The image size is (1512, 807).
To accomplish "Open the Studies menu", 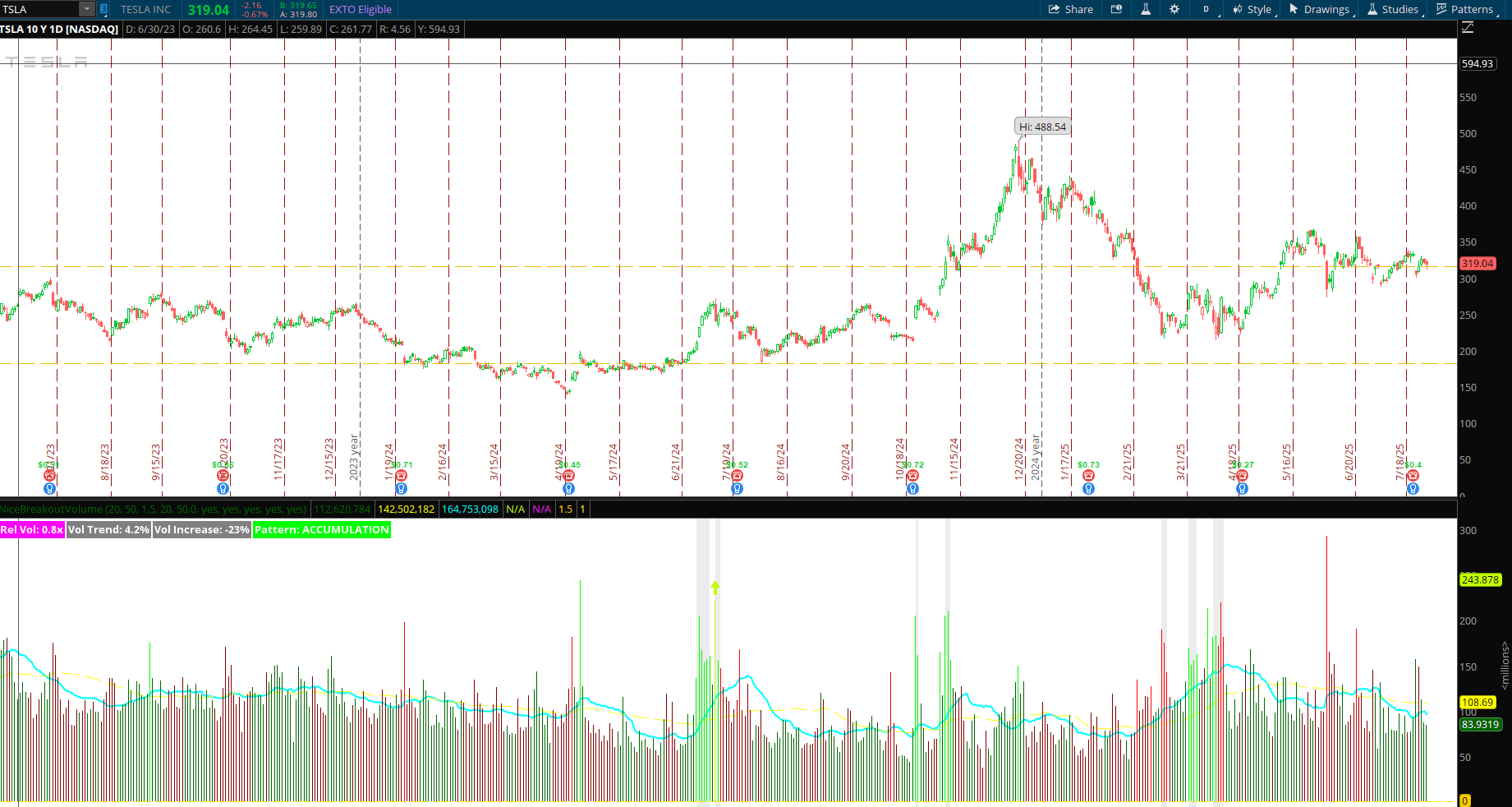I will coord(1401,9).
